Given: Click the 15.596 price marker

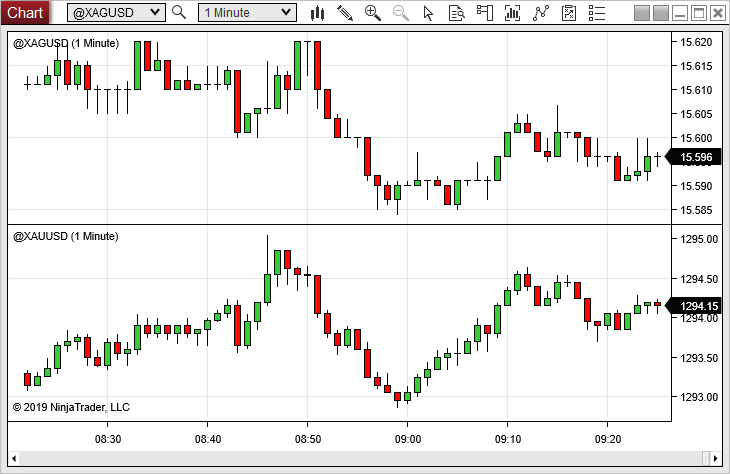Looking at the screenshot, I should tap(695, 157).
